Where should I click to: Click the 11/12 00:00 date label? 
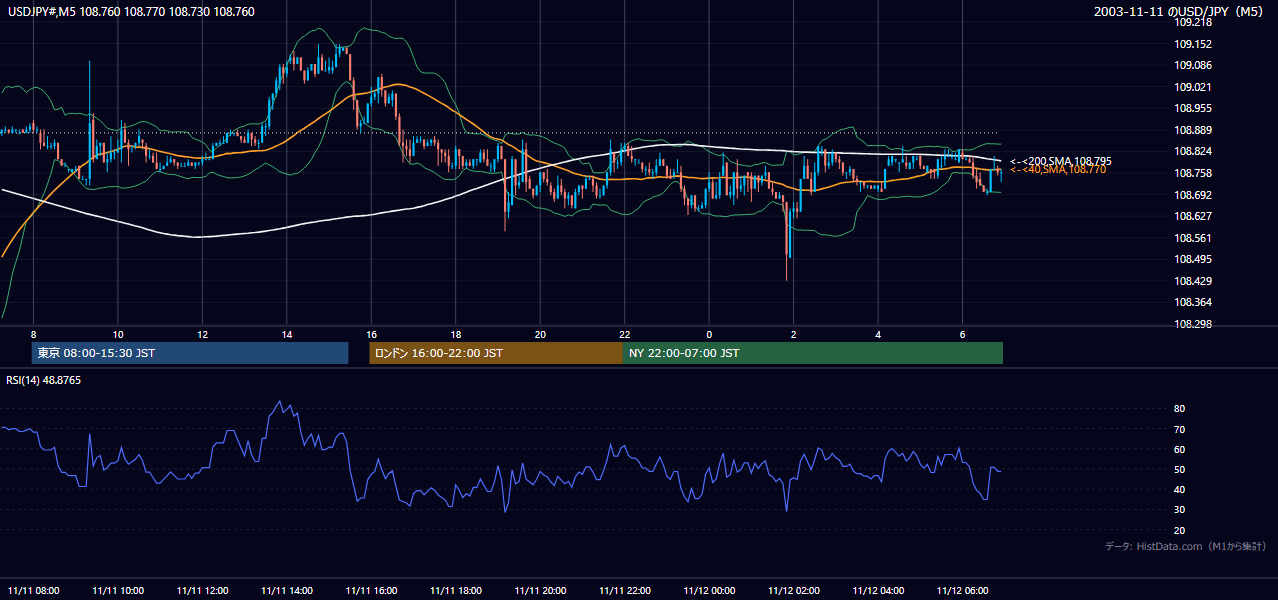pyautogui.click(x=709, y=590)
